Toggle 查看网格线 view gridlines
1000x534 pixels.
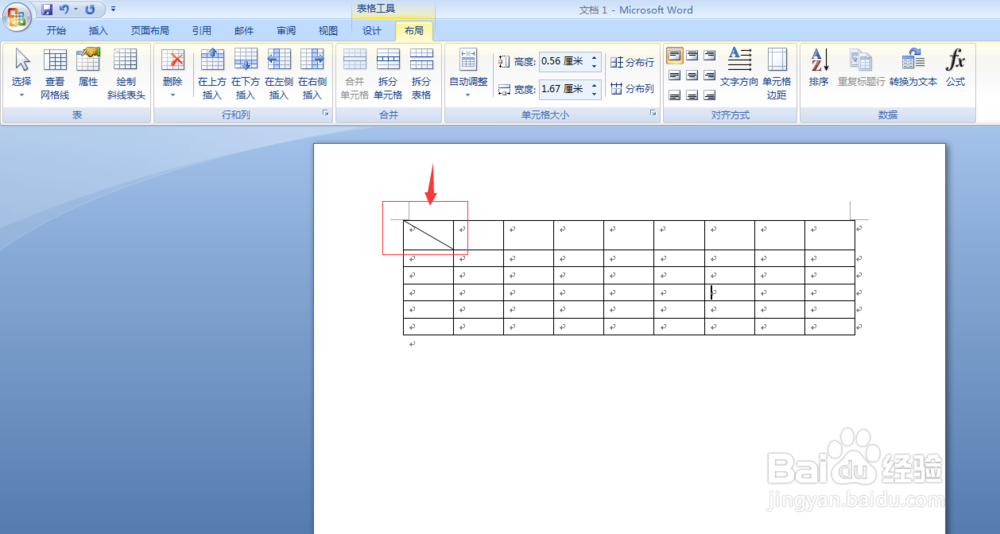55,74
